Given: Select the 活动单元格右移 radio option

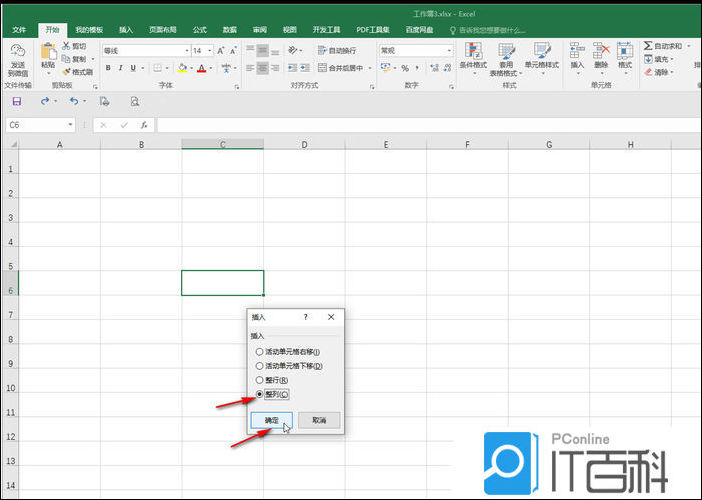Looking at the screenshot, I should pyautogui.click(x=260, y=352).
